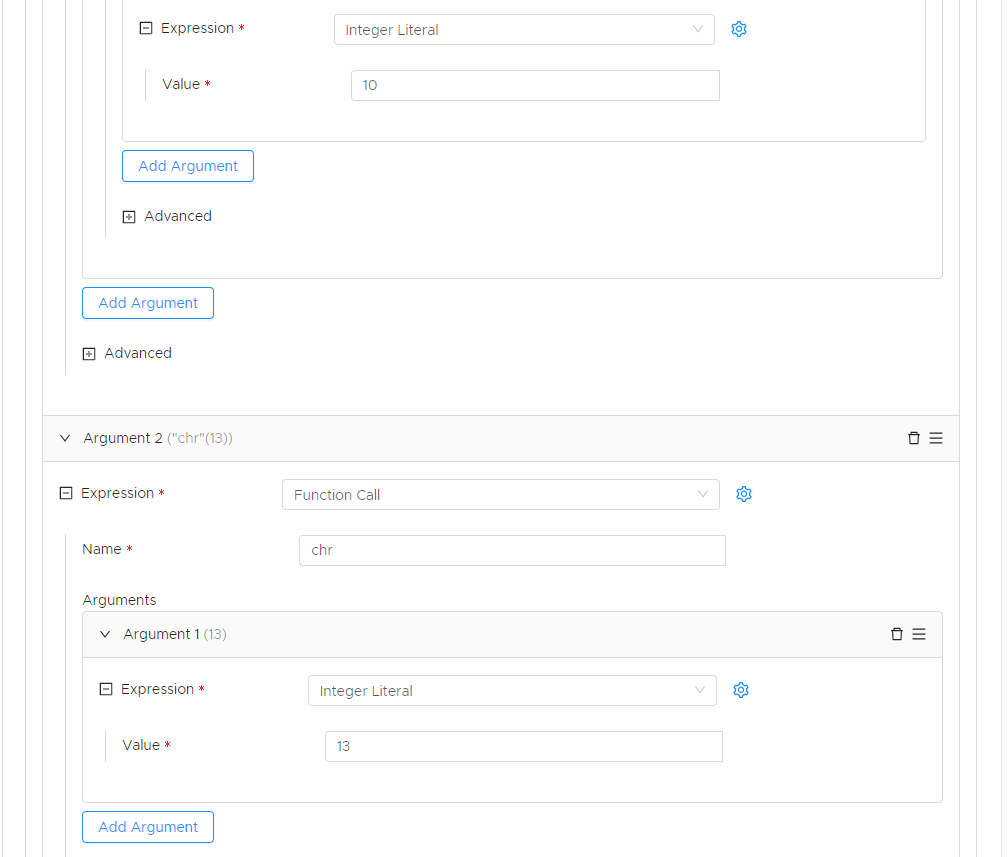Delete Argument 2 using its trash icon
This screenshot has width=1007, height=857.
(x=913, y=438)
